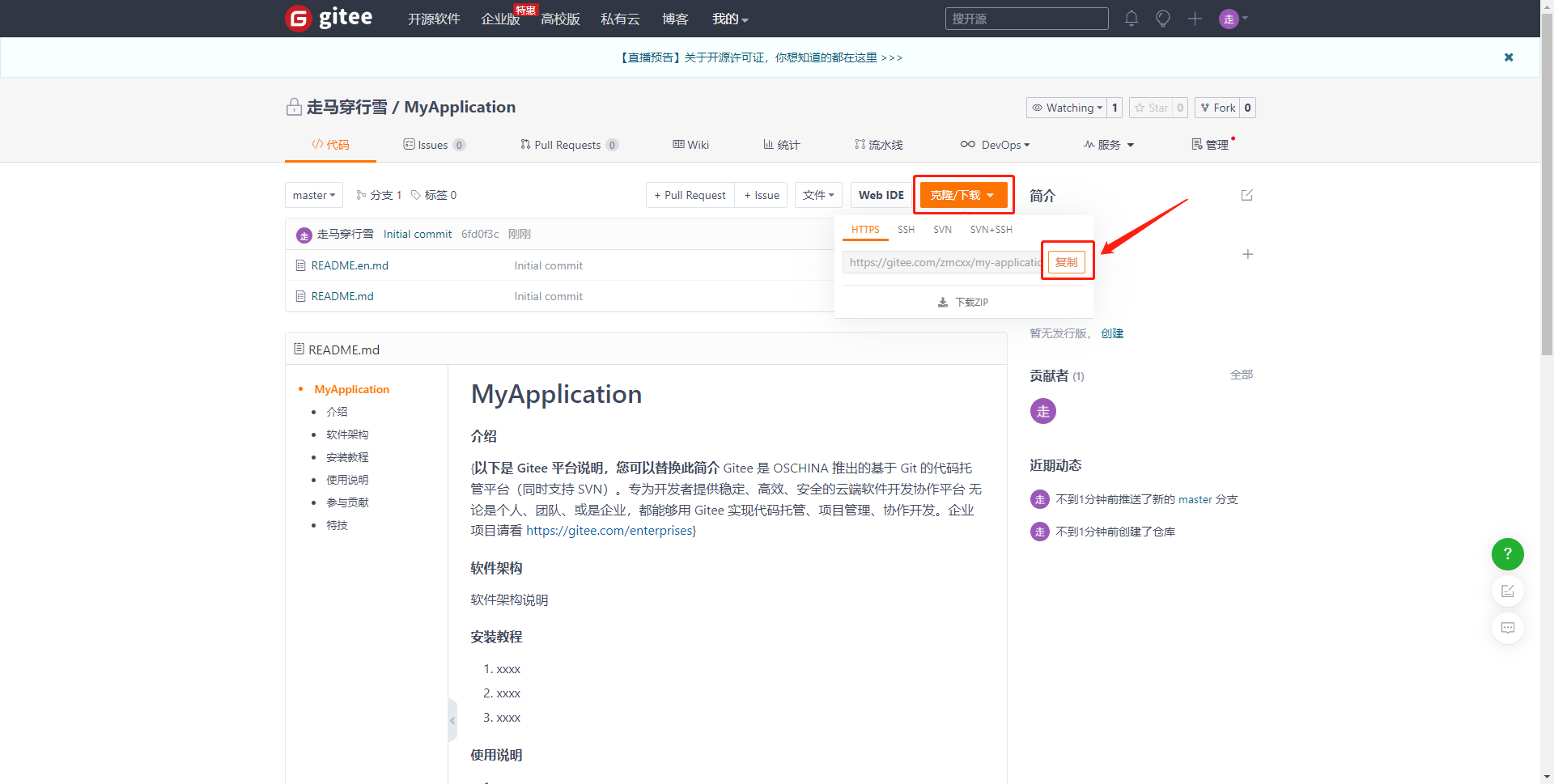Open the 统计 statistics tab

[x=781, y=145]
